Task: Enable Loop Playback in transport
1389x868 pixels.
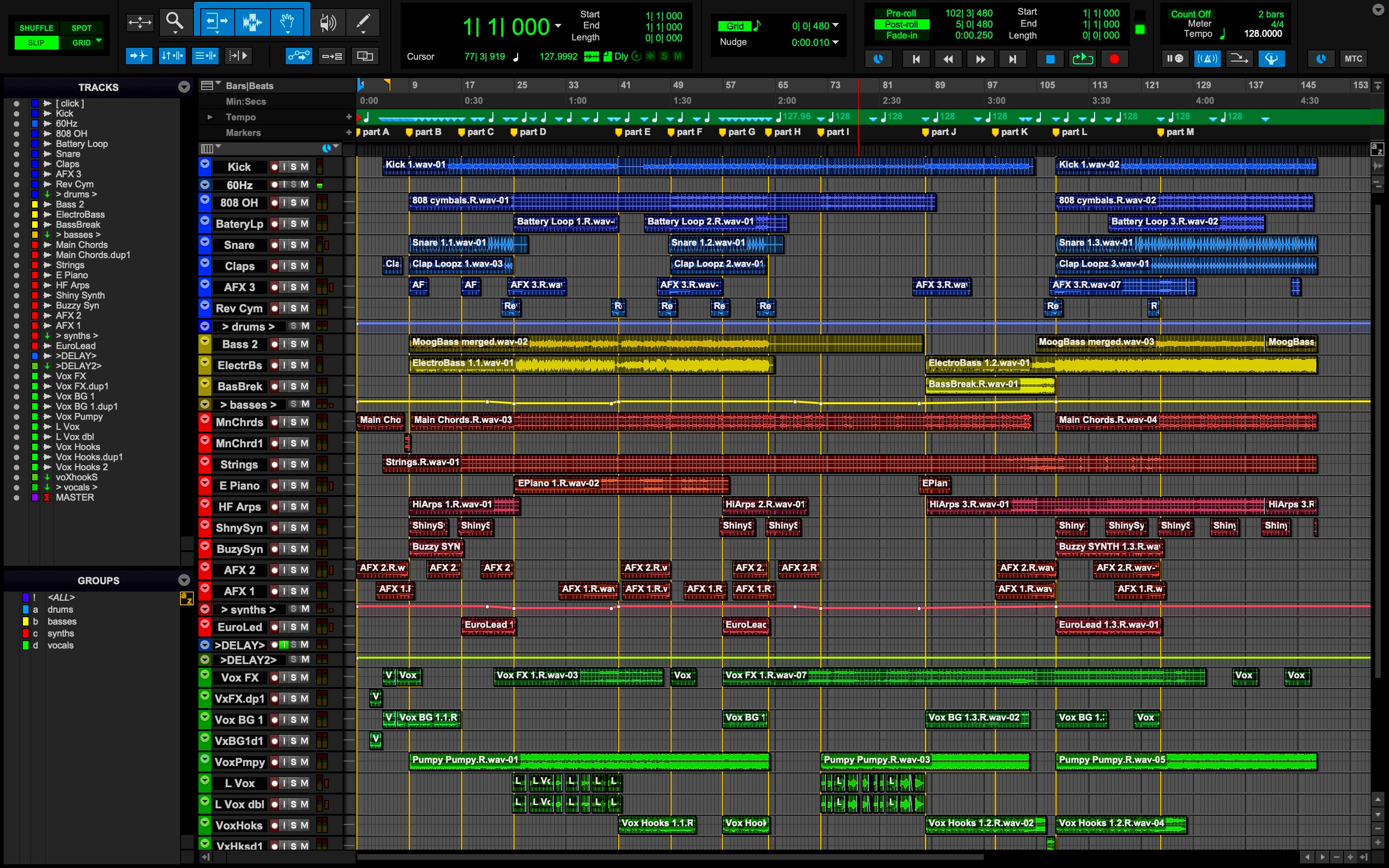Action: tap(1082, 59)
